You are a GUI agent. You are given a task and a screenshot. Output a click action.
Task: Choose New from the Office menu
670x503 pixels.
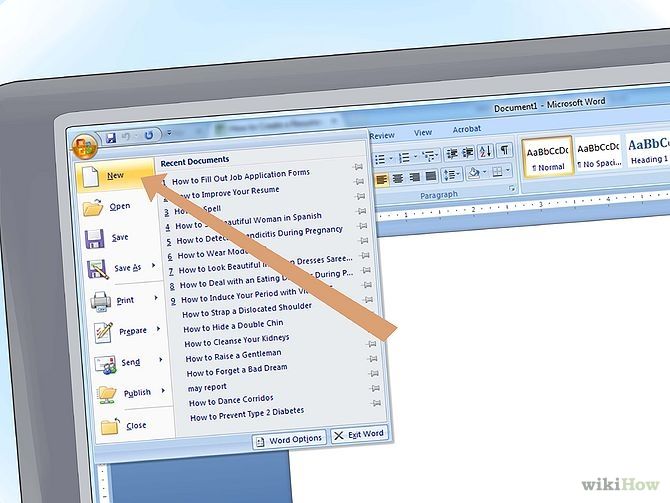[x=115, y=176]
